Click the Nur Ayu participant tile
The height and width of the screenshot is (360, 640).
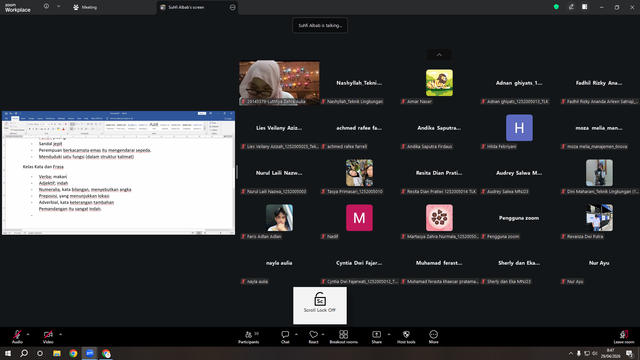click(x=599, y=263)
